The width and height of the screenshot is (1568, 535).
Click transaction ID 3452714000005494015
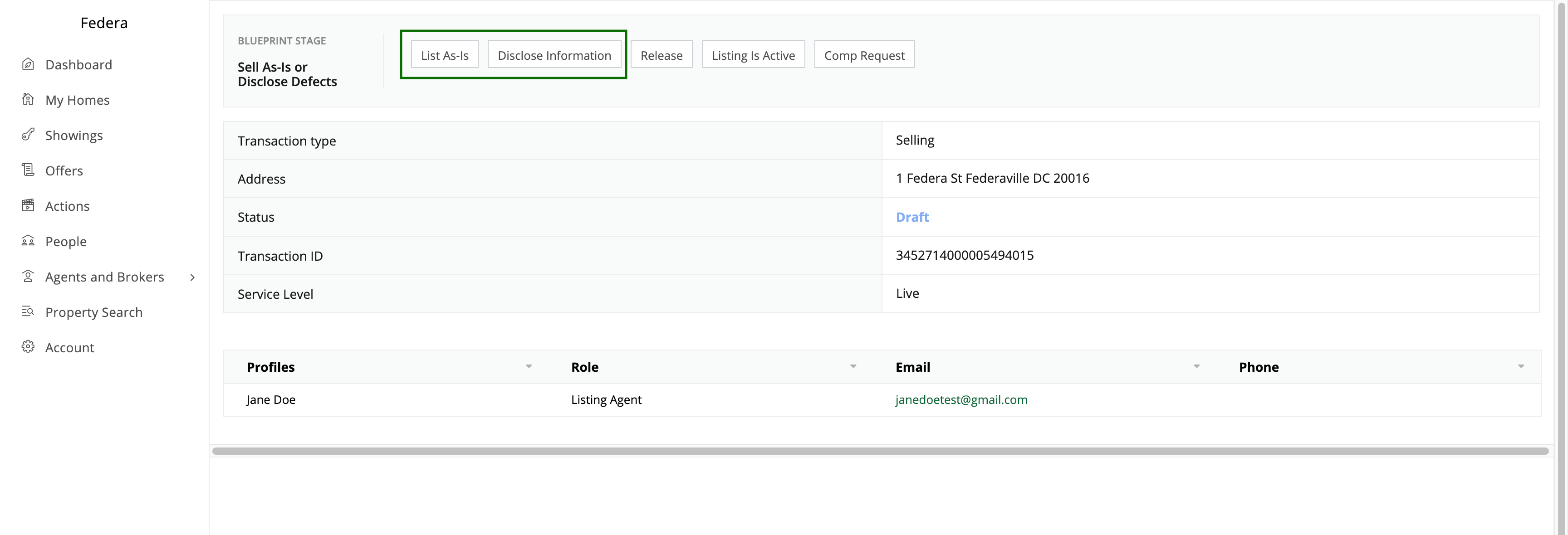965,255
